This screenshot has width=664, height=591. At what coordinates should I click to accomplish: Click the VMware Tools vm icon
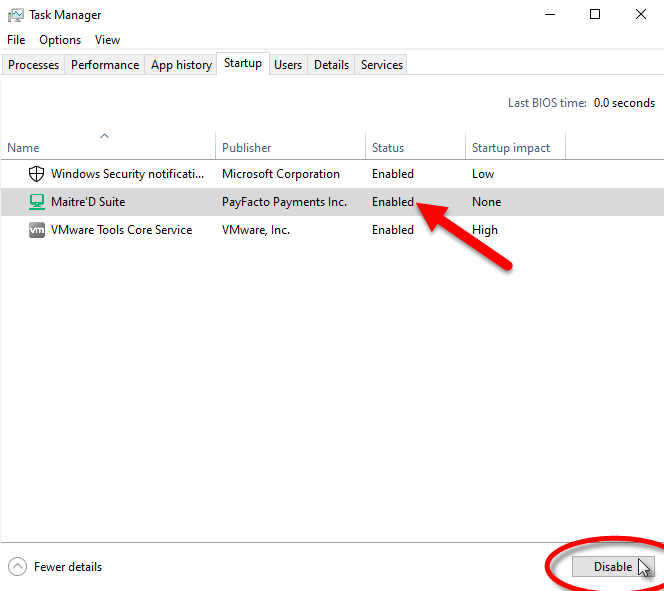[x=36, y=230]
